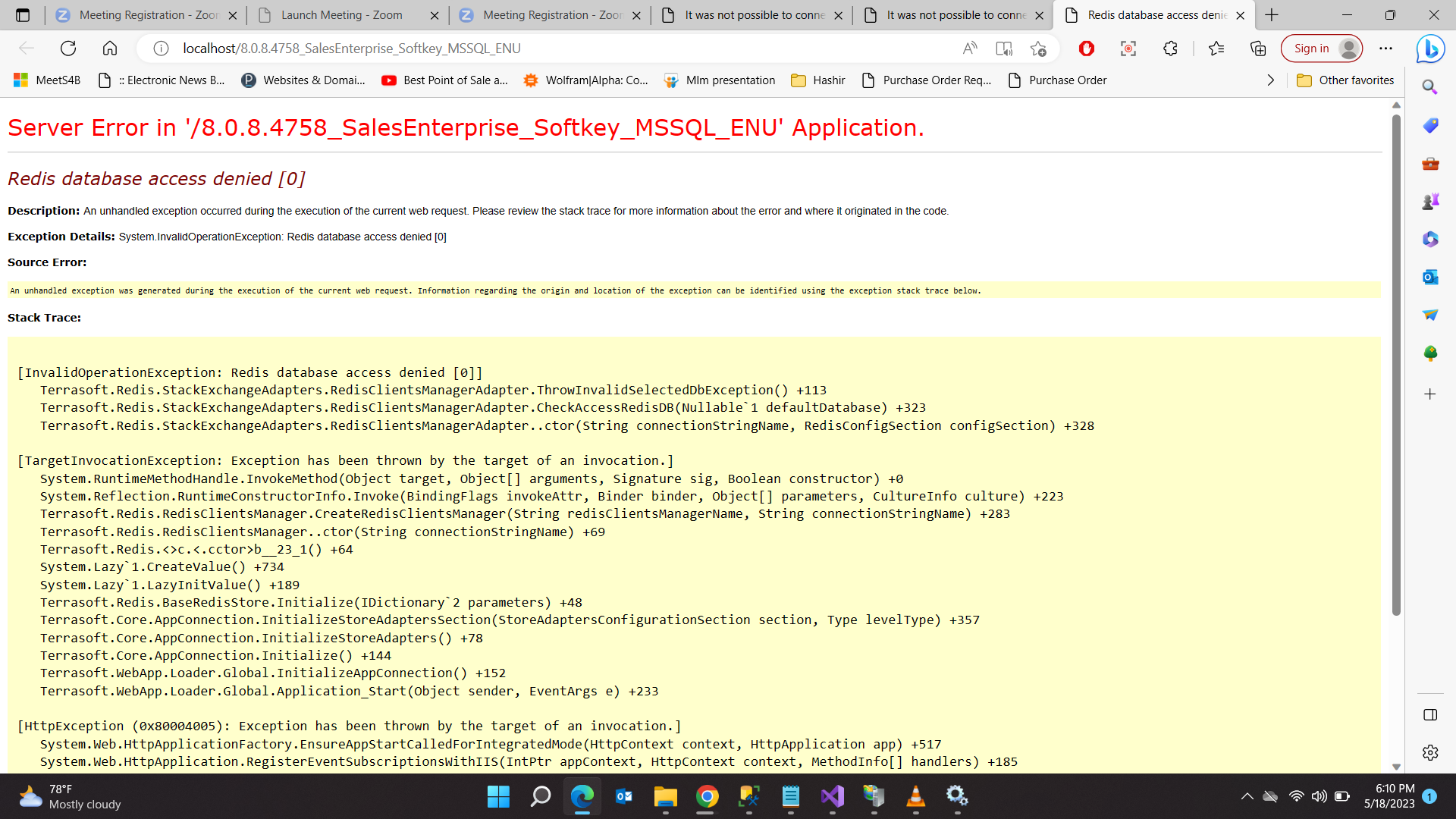Show hidden system tray icons
1456x819 pixels.
(1247, 796)
